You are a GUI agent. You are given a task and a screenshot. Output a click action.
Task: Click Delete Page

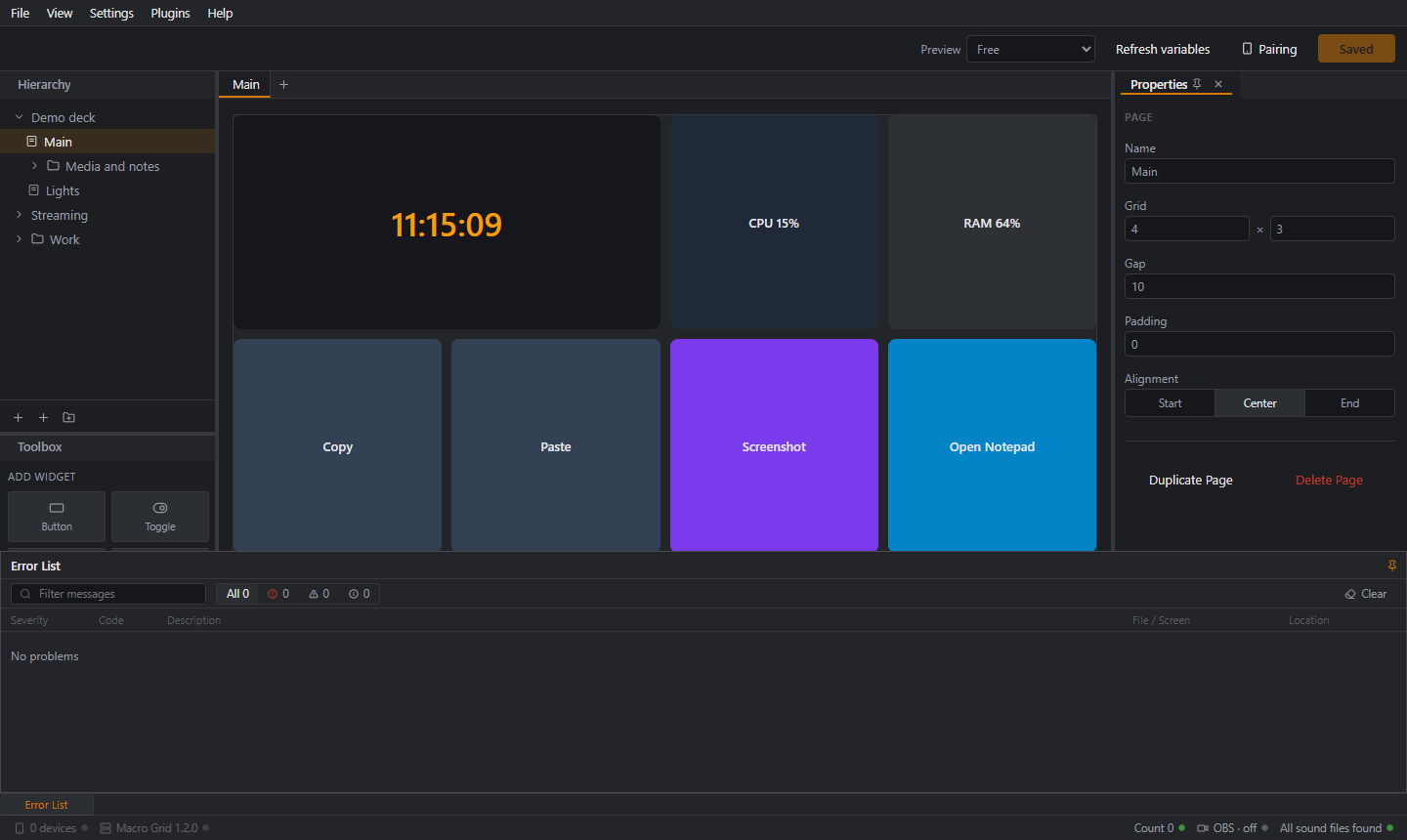[x=1329, y=480]
